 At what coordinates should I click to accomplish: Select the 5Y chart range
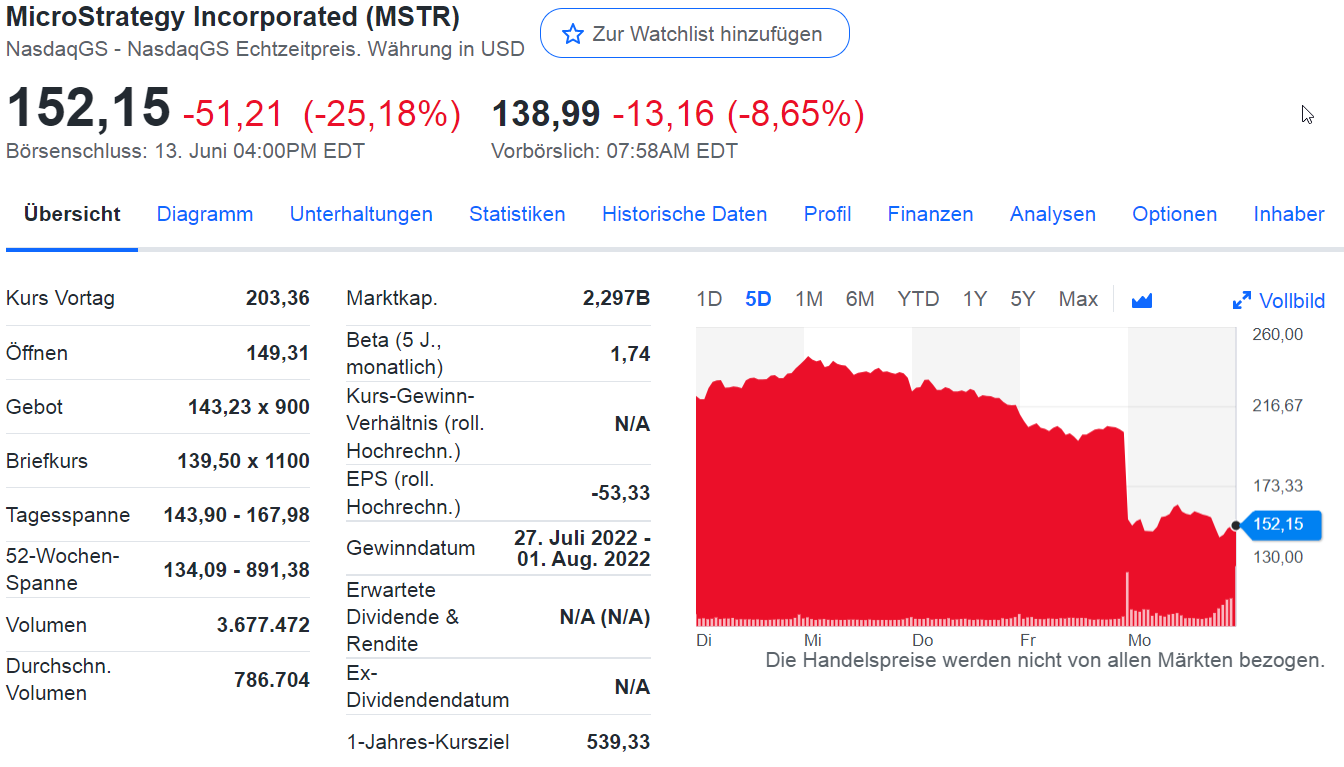pos(1022,299)
